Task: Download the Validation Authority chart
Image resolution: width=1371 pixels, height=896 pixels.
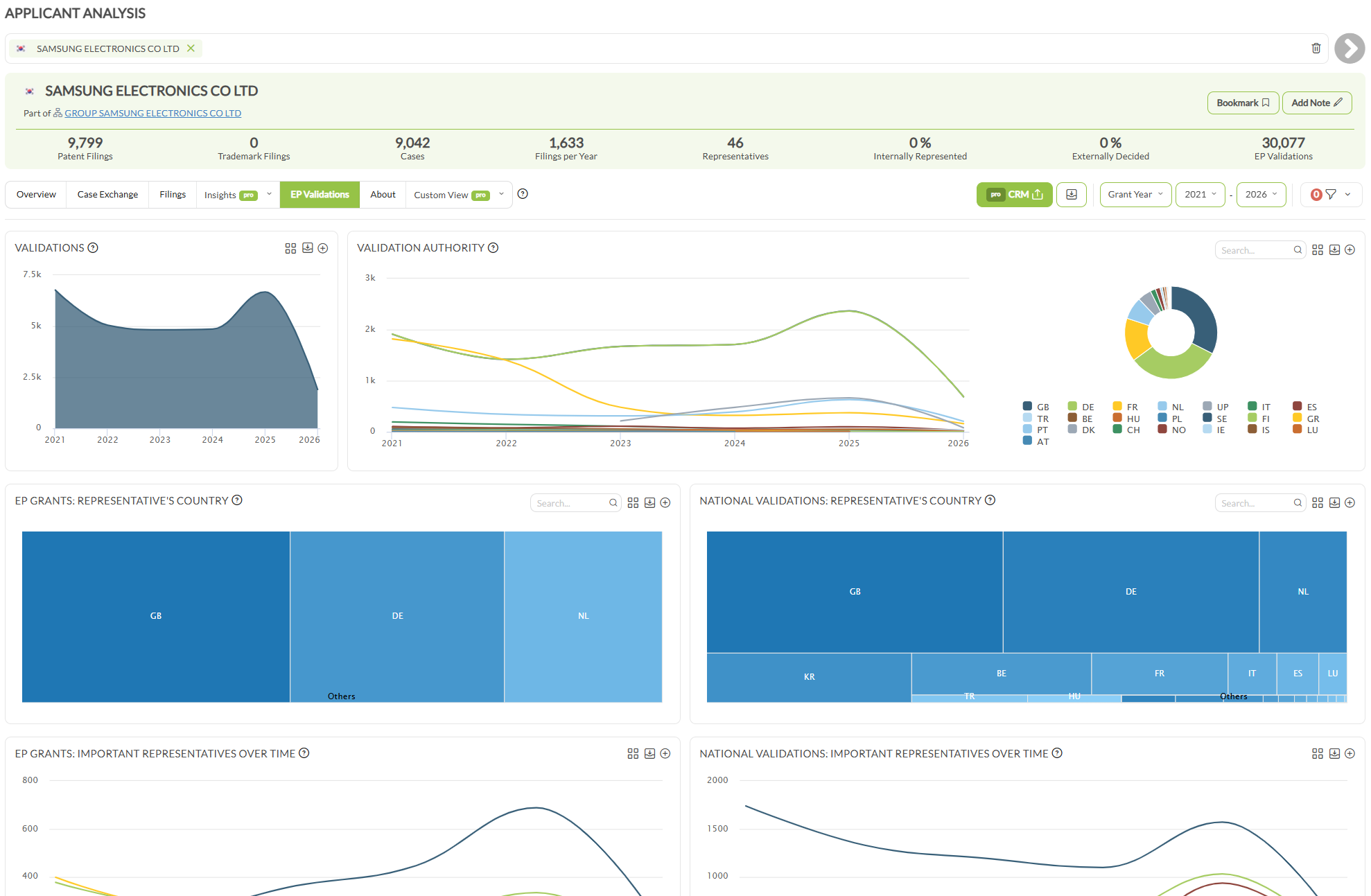Action: (x=1334, y=249)
